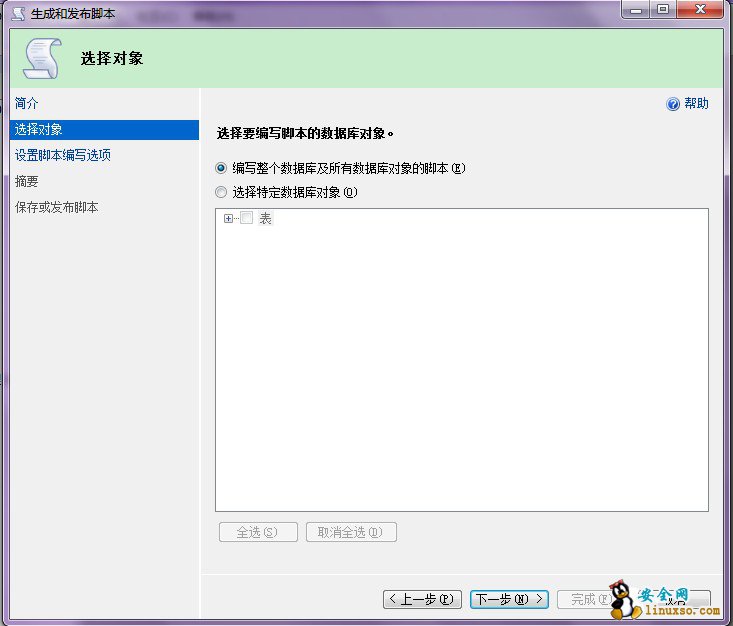This screenshot has width=733, height=626.
Task: Close the 生成和发布脚本 window
Action: [x=698, y=9]
